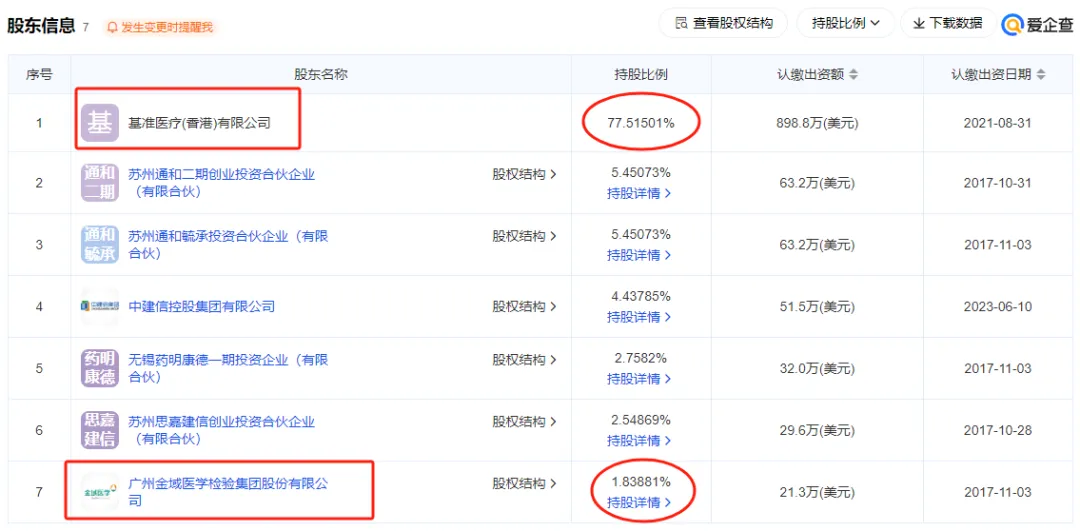Image resolution: width=1080 pixels, height=531 pixels.
Task: Open the 持股比例 dropdown filter
Action: 845,23
